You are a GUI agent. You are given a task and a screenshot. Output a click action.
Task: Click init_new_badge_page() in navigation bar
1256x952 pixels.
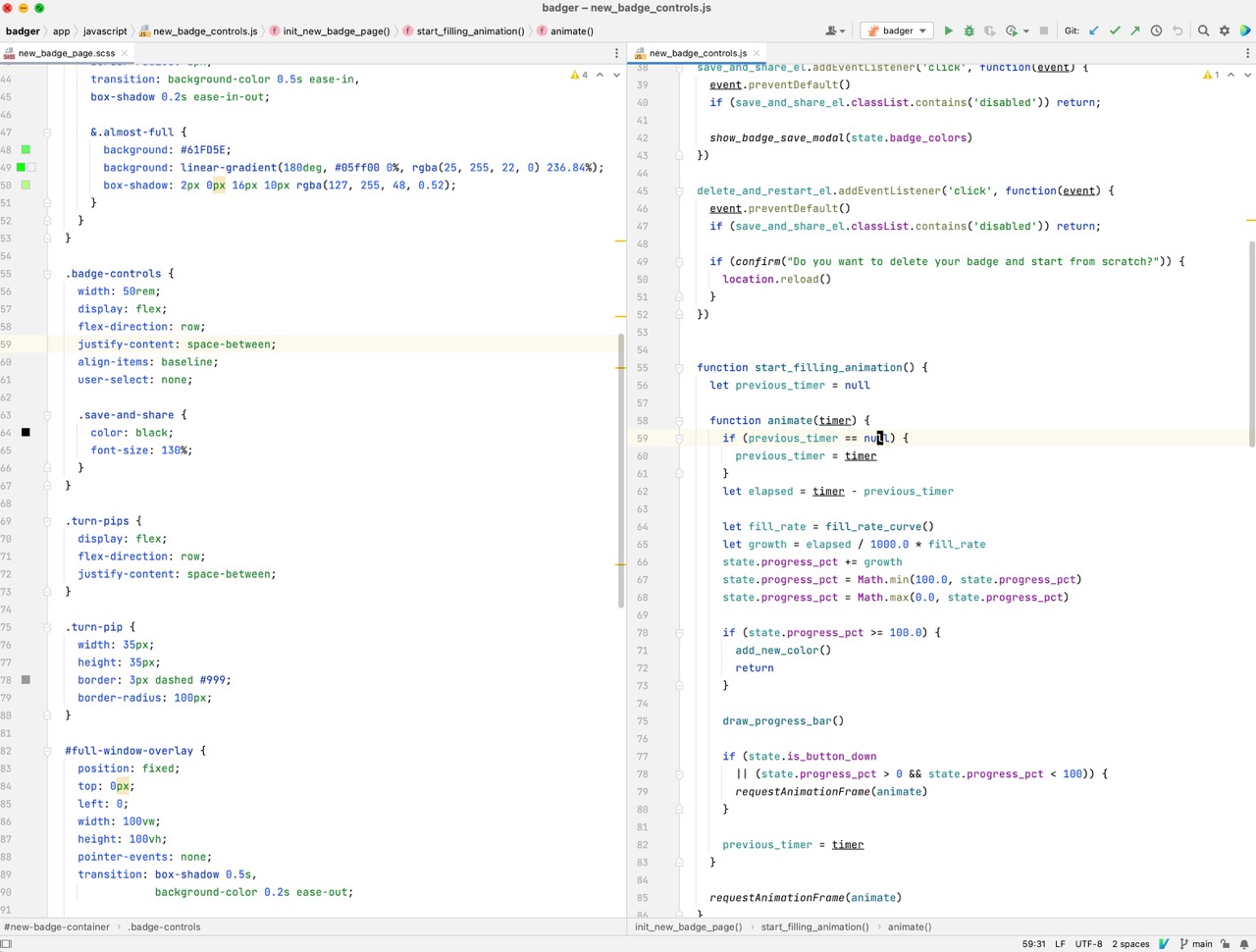coord(330,30)
